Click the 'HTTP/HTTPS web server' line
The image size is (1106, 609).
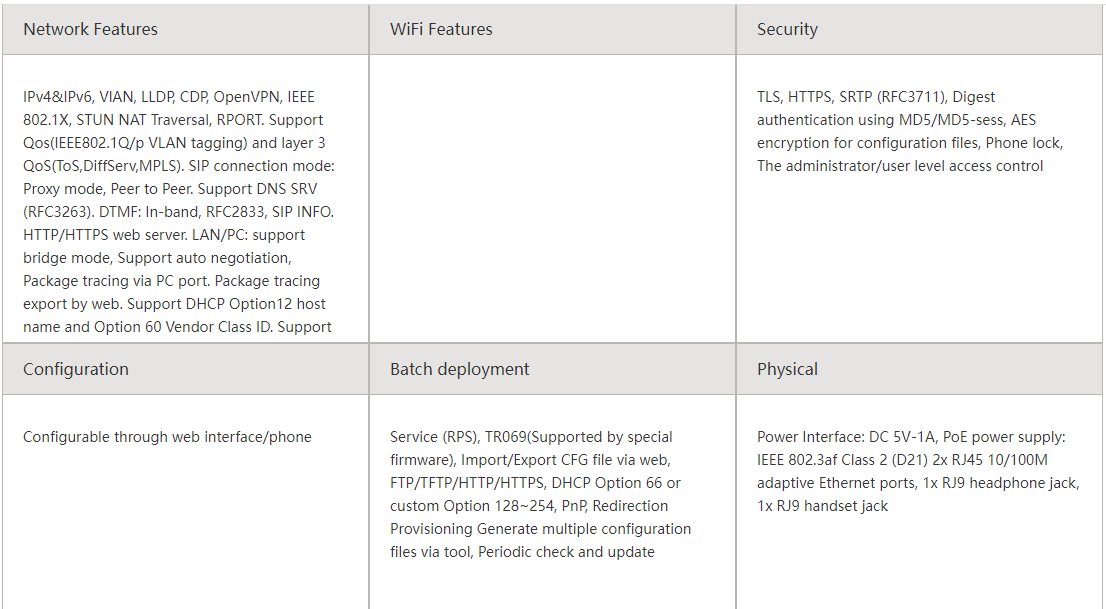pyautogui.click(x=164, y=235)
